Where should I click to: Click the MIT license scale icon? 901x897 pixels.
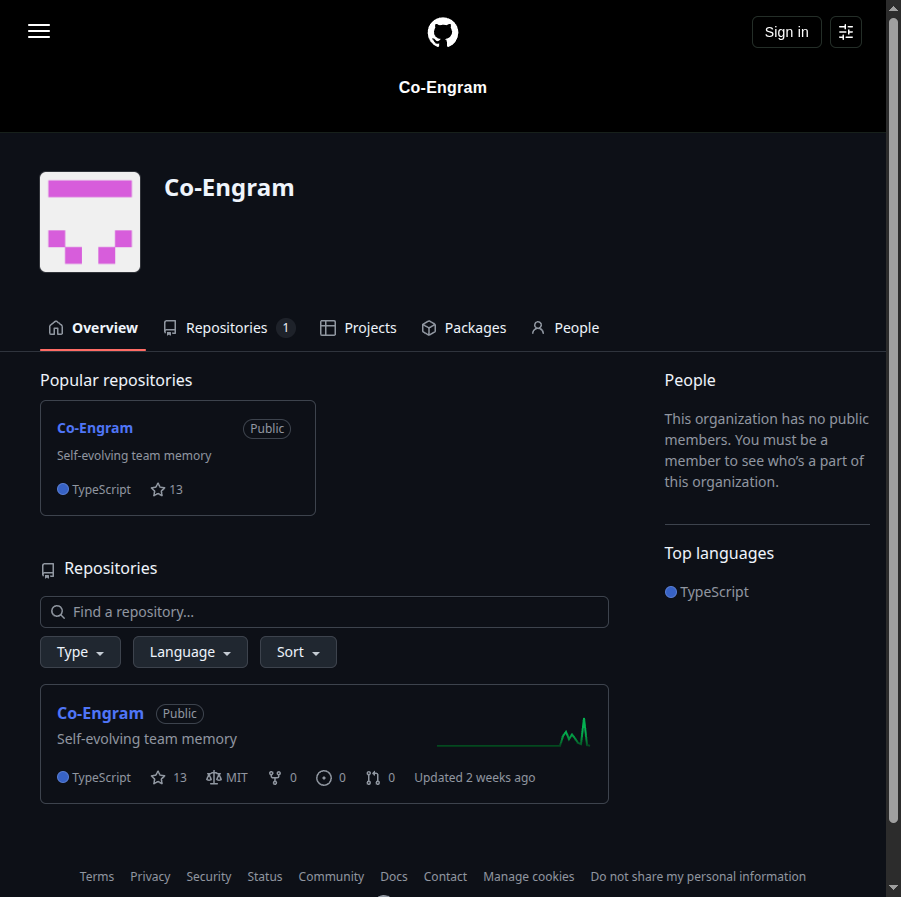(214, 778)
